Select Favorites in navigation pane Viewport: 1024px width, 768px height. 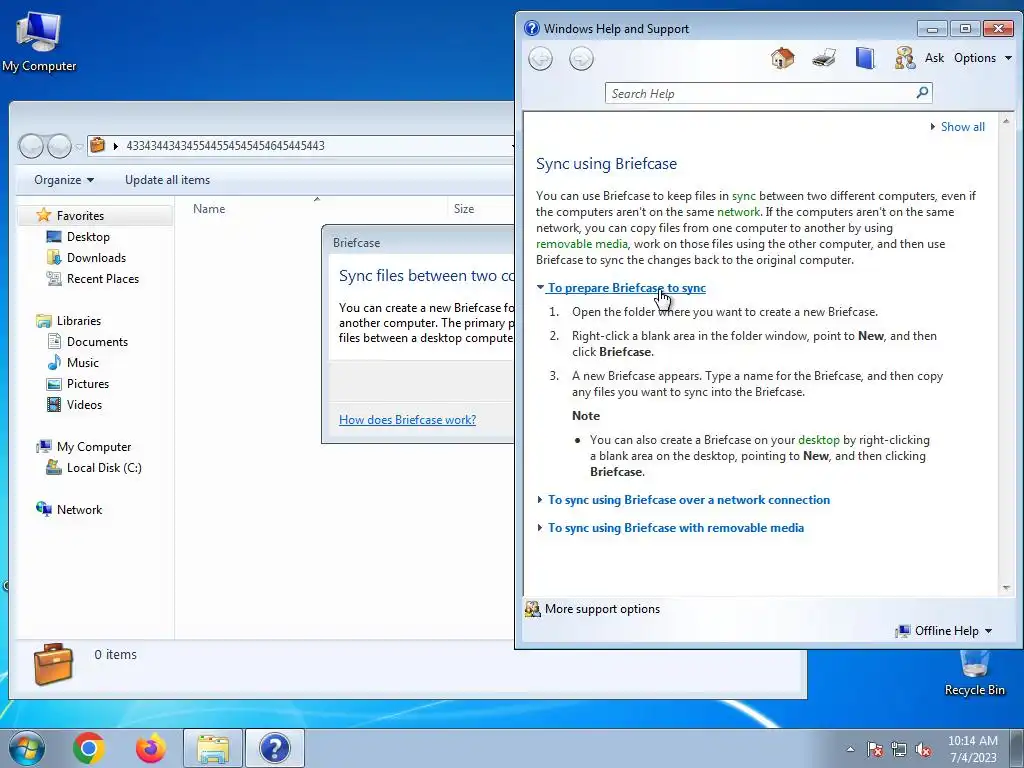80,216
